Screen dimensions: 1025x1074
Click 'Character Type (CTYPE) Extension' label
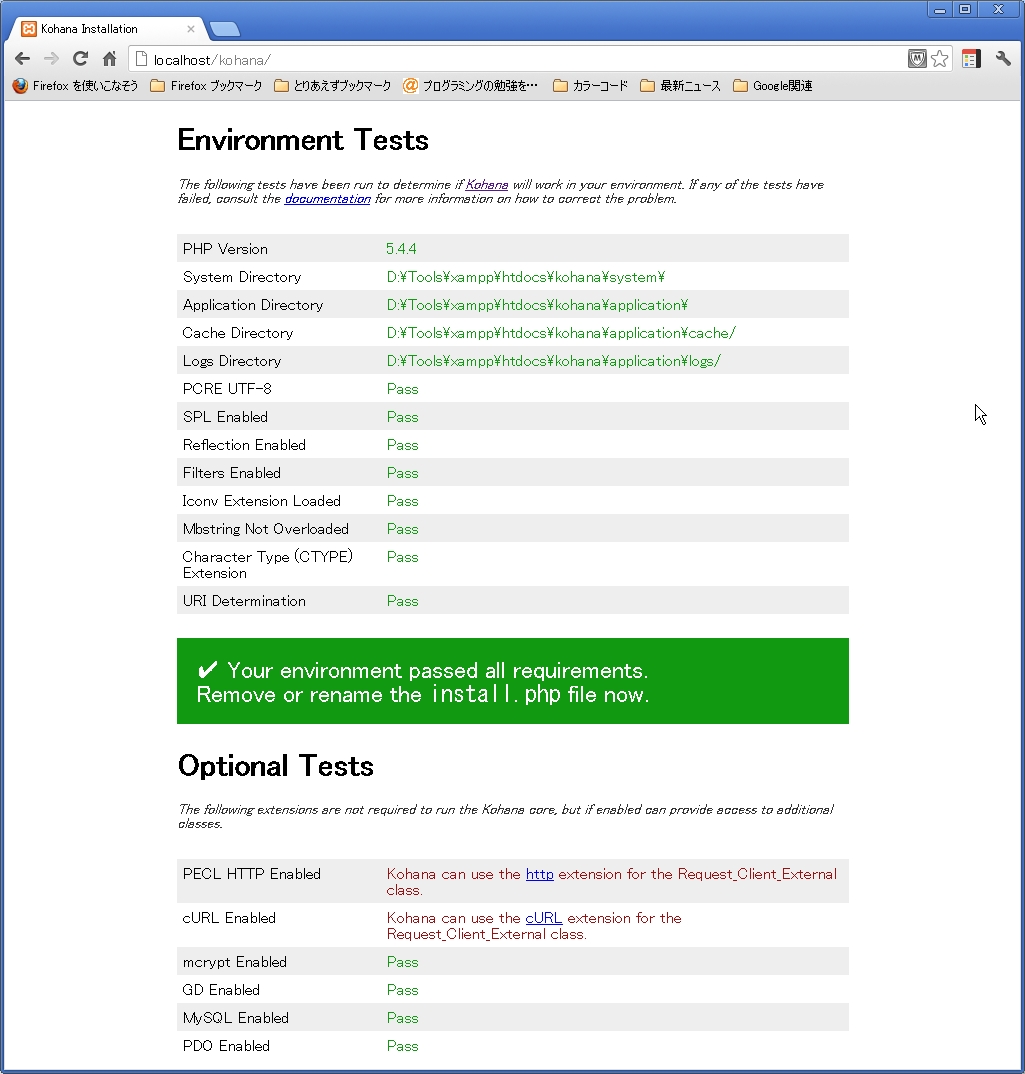[x=268, y=565]
